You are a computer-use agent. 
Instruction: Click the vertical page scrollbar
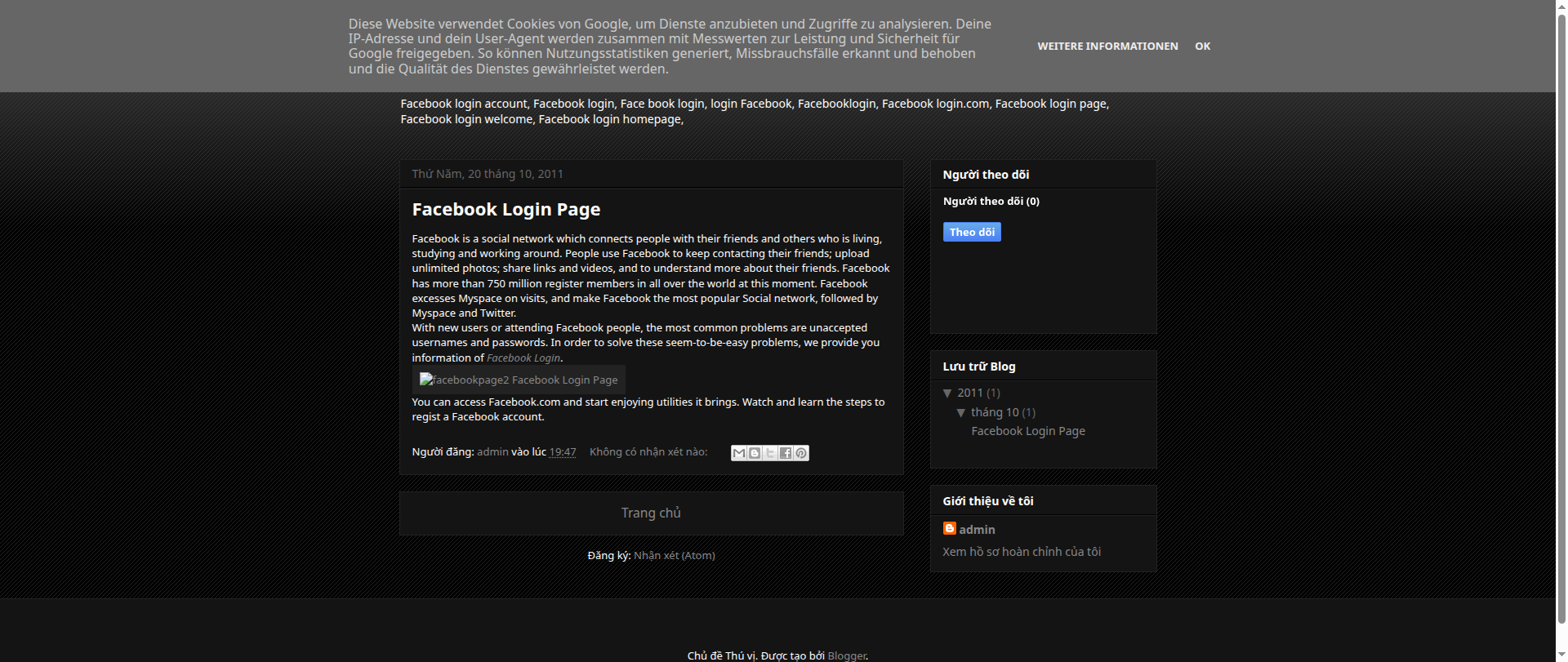coord(1561,327)
